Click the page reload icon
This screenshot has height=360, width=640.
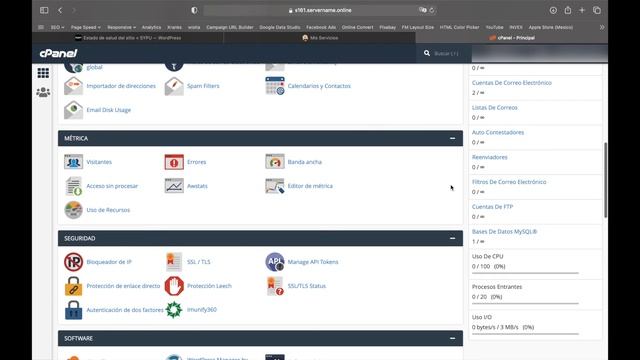click(432, 10)
